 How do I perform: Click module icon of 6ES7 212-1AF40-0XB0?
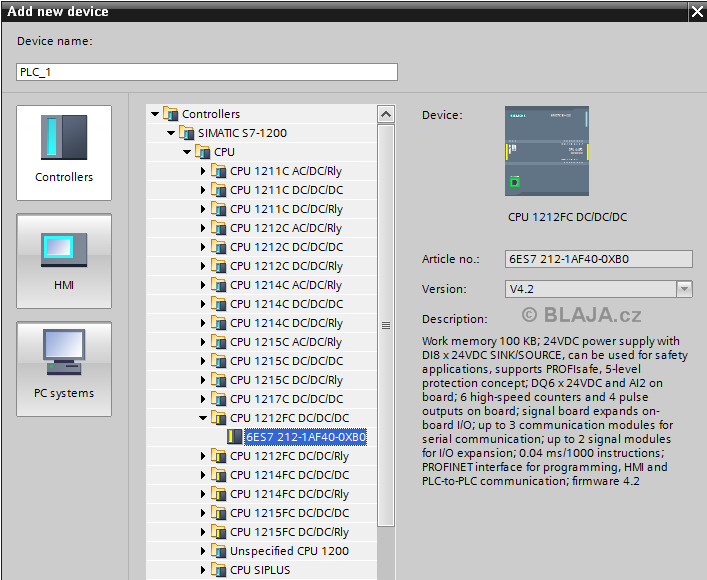click(x=234, y=437)
